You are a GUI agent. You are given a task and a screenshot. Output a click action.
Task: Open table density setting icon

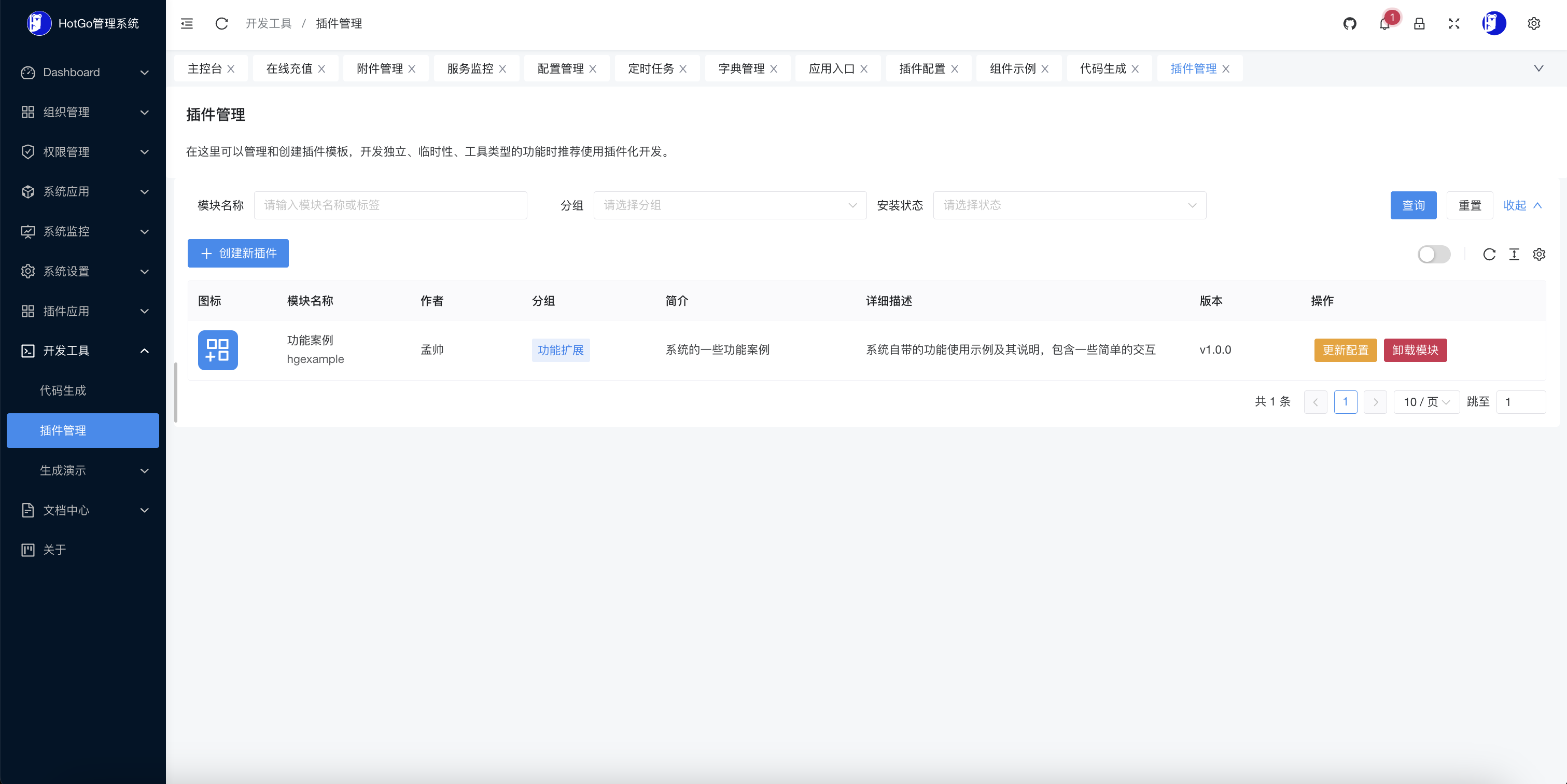pos(1514,254)
